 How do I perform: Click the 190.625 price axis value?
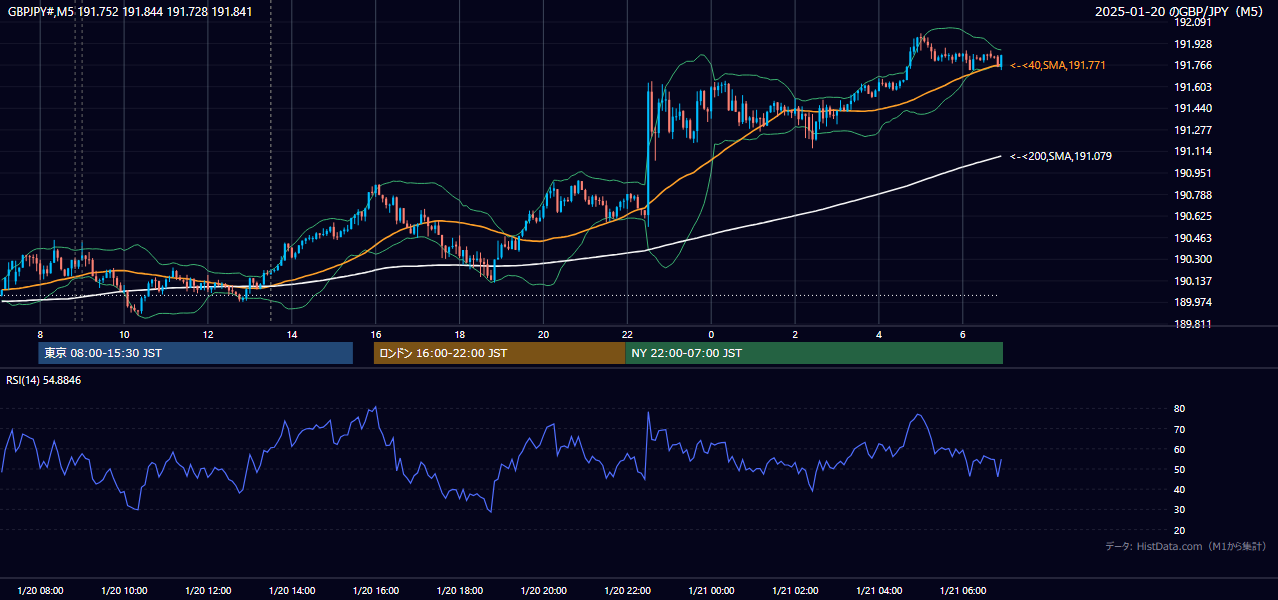pyautogui.click(x=1192, y=216)
